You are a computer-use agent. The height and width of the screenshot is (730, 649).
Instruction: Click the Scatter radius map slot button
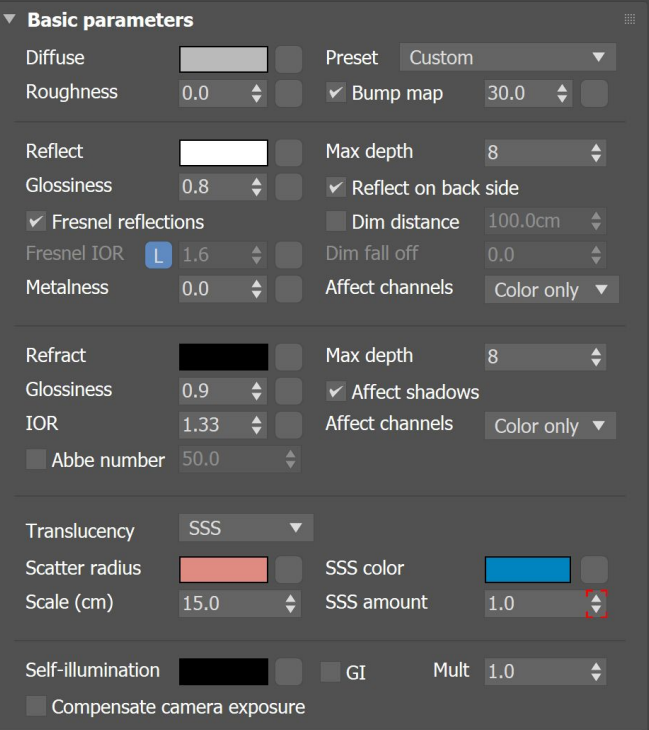coord(288,569)
